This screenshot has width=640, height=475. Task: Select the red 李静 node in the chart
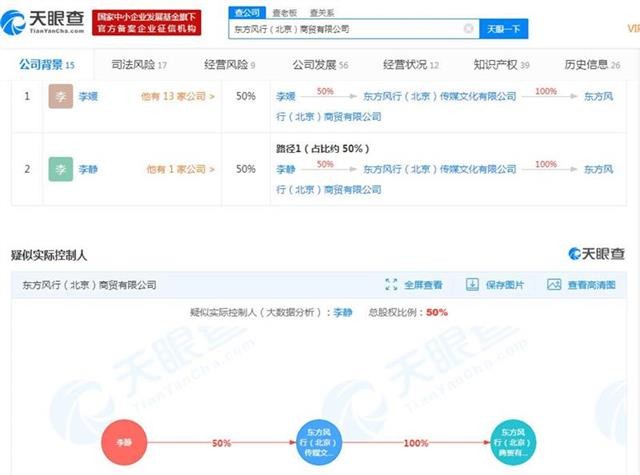click(125, 441)
